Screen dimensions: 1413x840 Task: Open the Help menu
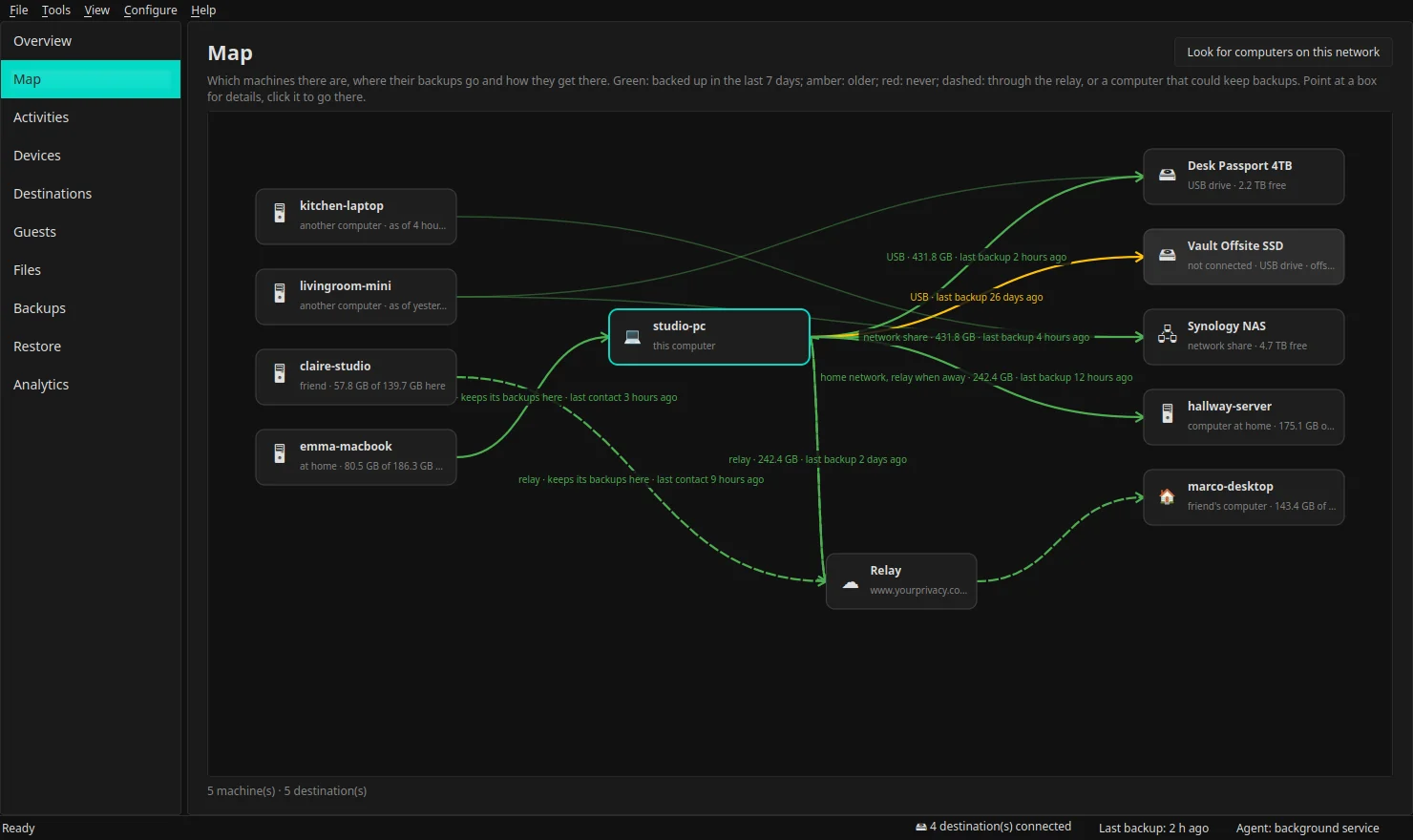point(203,10)
